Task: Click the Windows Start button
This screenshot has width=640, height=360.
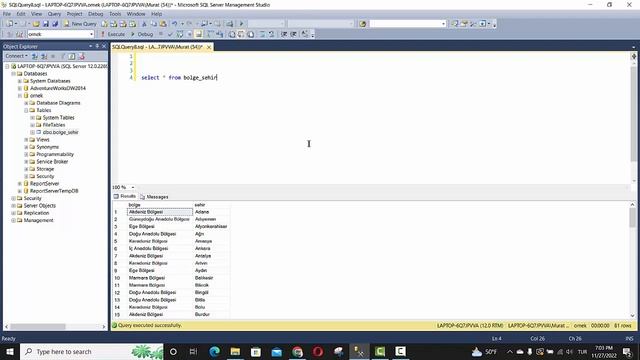Action: click(x=10, y=351)
